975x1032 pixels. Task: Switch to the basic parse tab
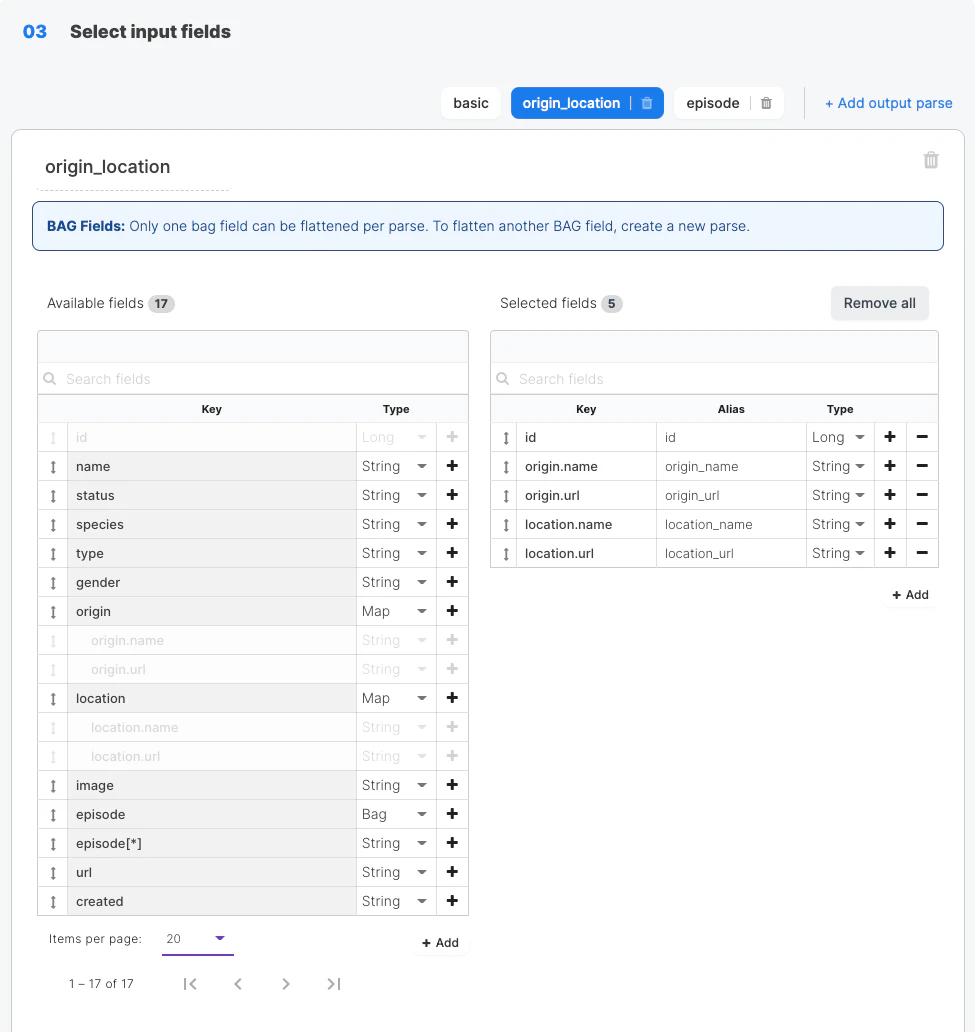tap(471, 103)
